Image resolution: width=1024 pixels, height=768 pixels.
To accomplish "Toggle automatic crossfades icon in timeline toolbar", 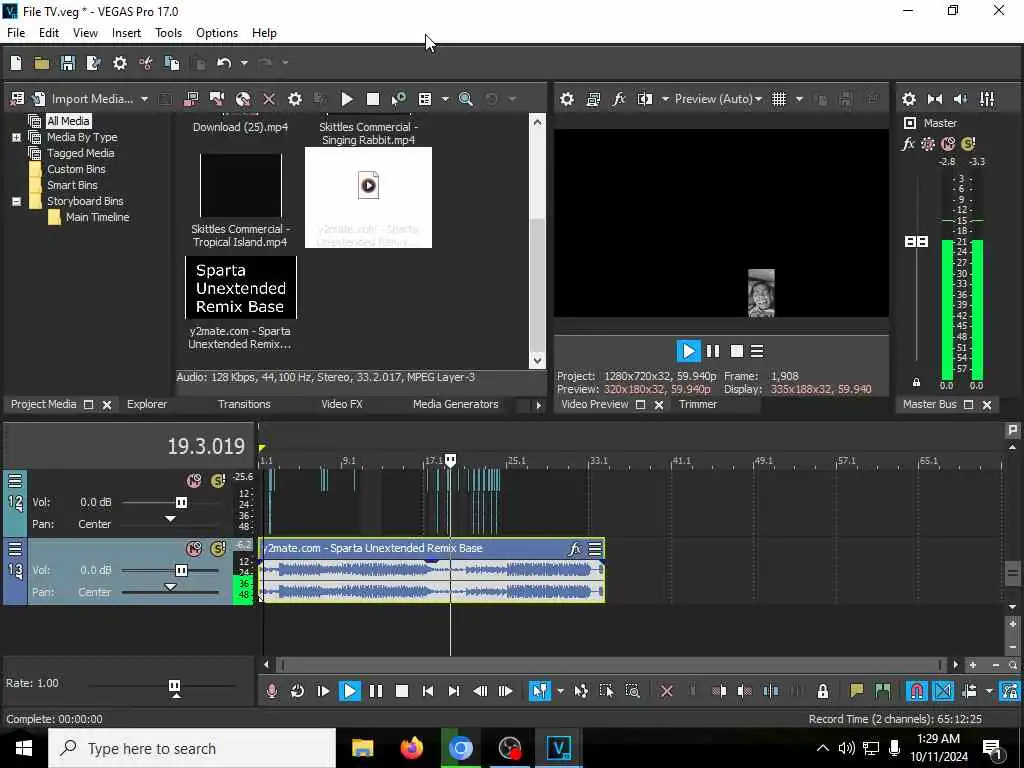I will [x=943, y=691].
